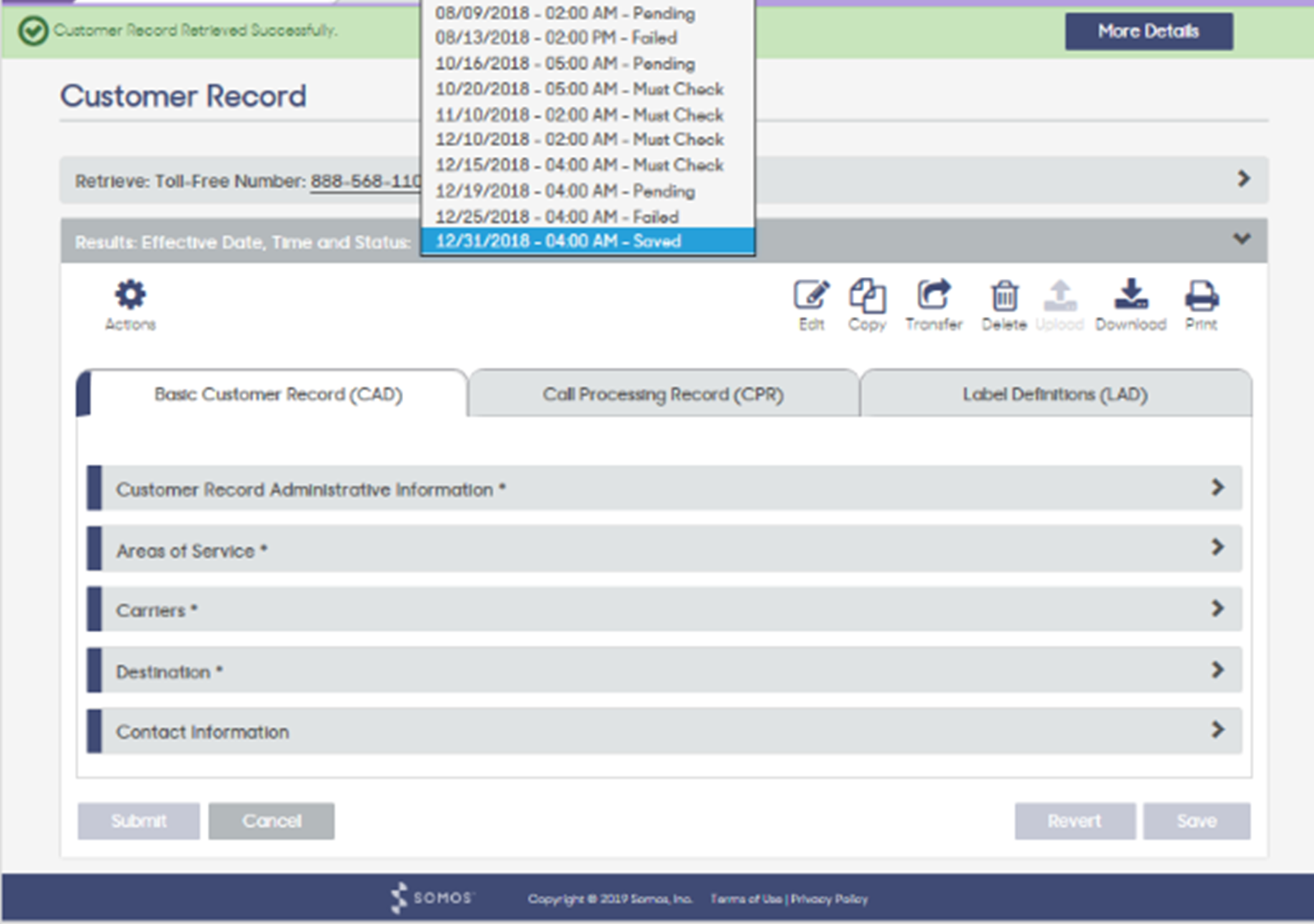The width and height of the screenshot is (1314, 924).
Task: Click the Cancel button
Action: [x=271, y=821]
